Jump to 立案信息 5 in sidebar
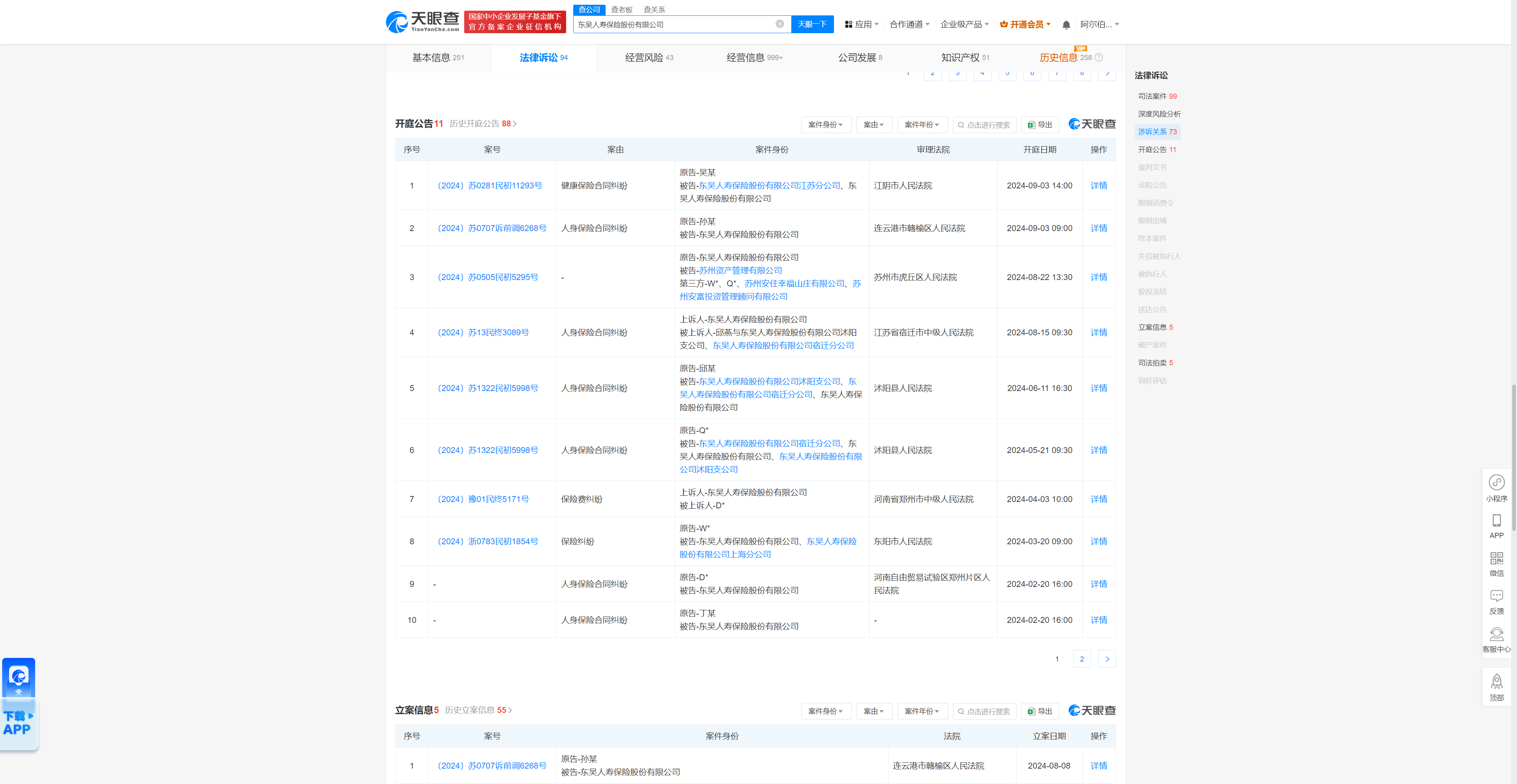 pyautogui.click(x=1156, y=327)
